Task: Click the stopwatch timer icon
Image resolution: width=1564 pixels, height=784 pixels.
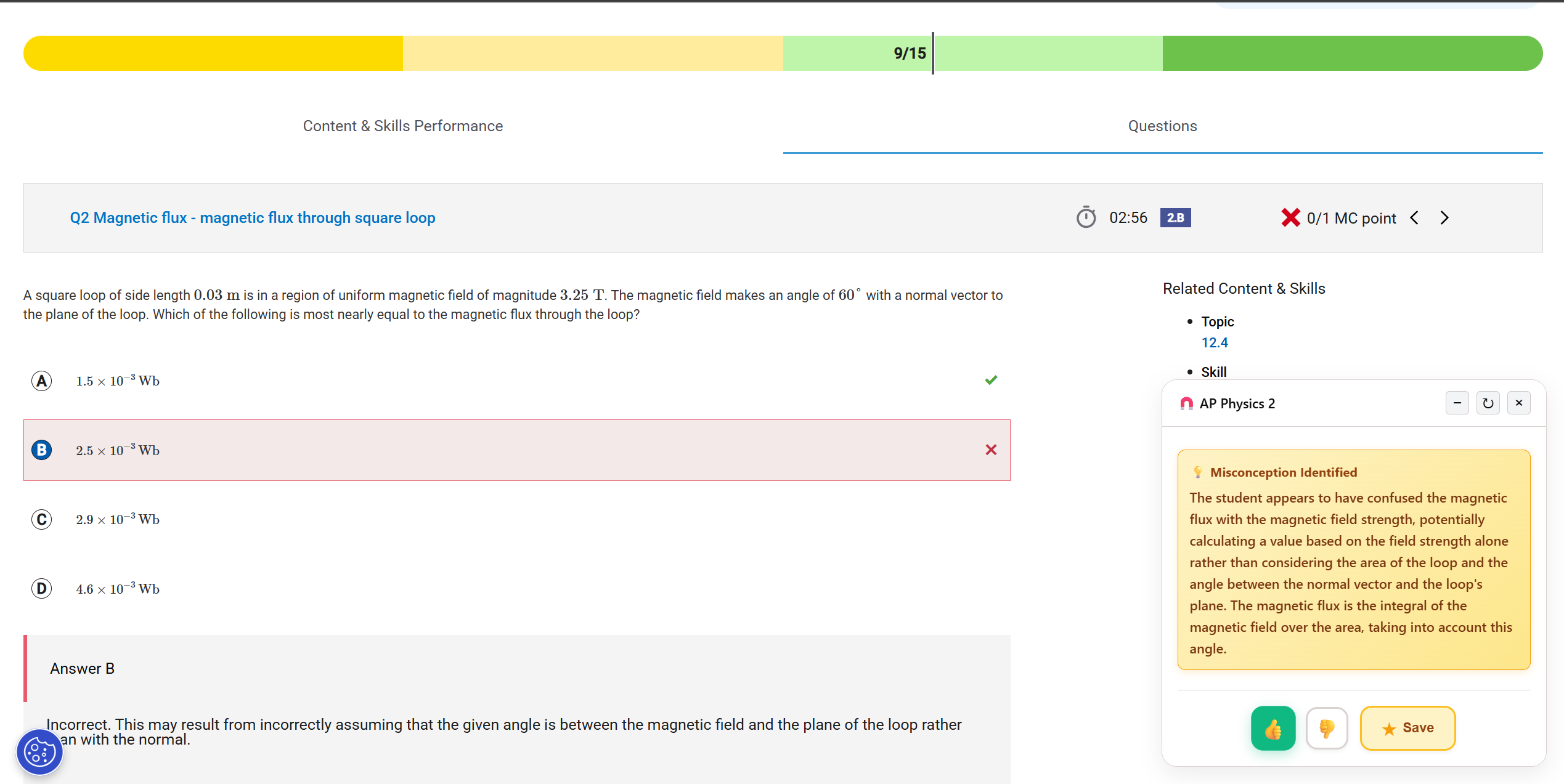Action: tap(1086, 217)
